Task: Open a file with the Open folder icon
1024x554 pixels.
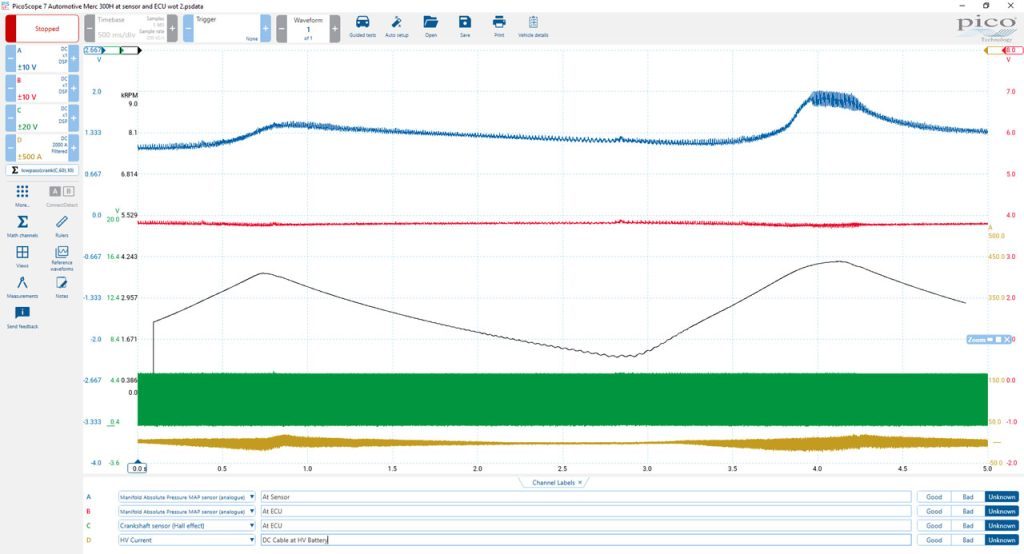Action: coord(430,26)
